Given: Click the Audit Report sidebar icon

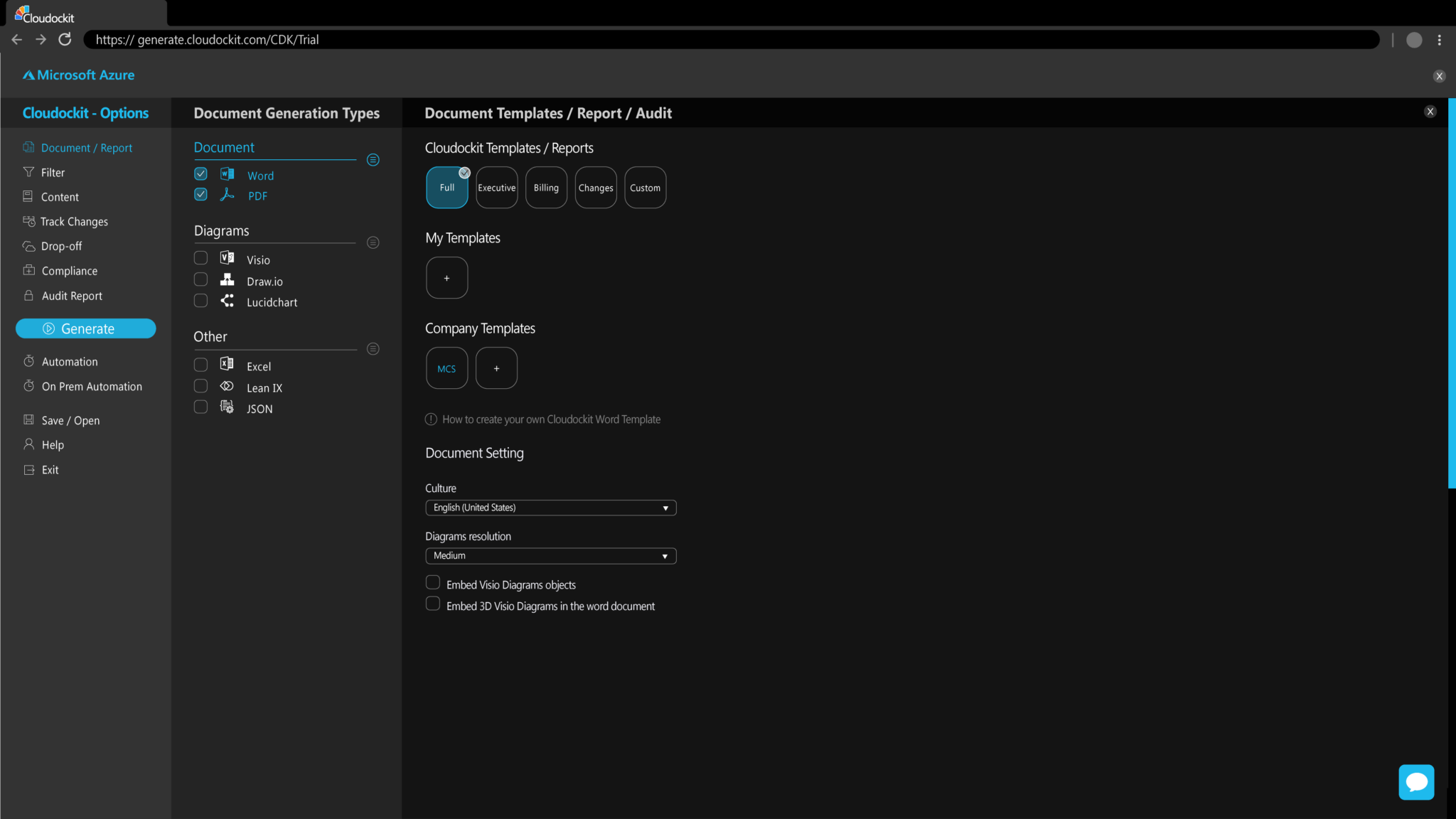Looking at the screenshot, I should (28, 295).
